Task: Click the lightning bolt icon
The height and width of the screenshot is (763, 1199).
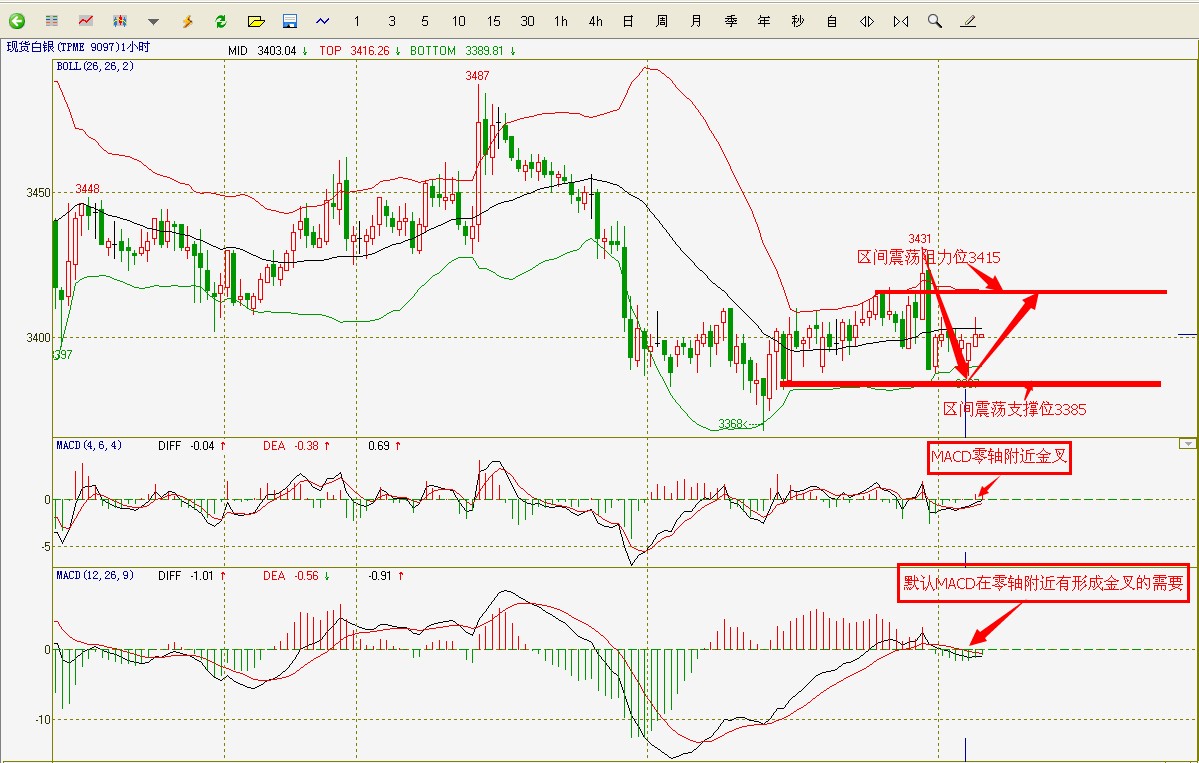Action: [x=187, y=20]
